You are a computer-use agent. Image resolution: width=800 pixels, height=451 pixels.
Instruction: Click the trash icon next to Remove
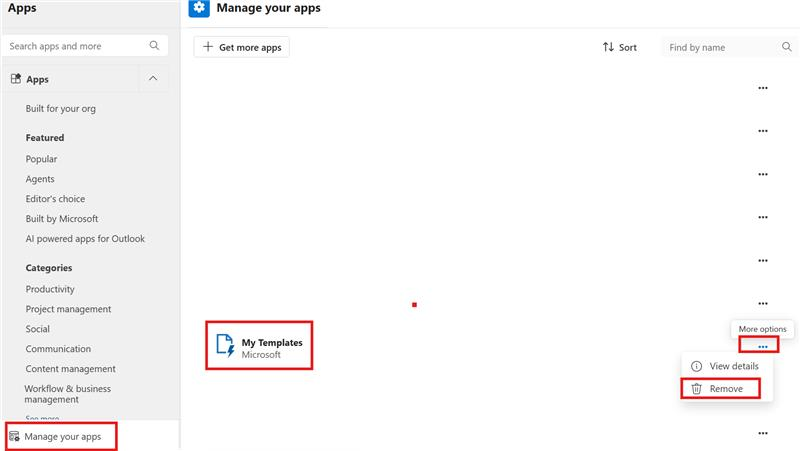tap(696, 389)
